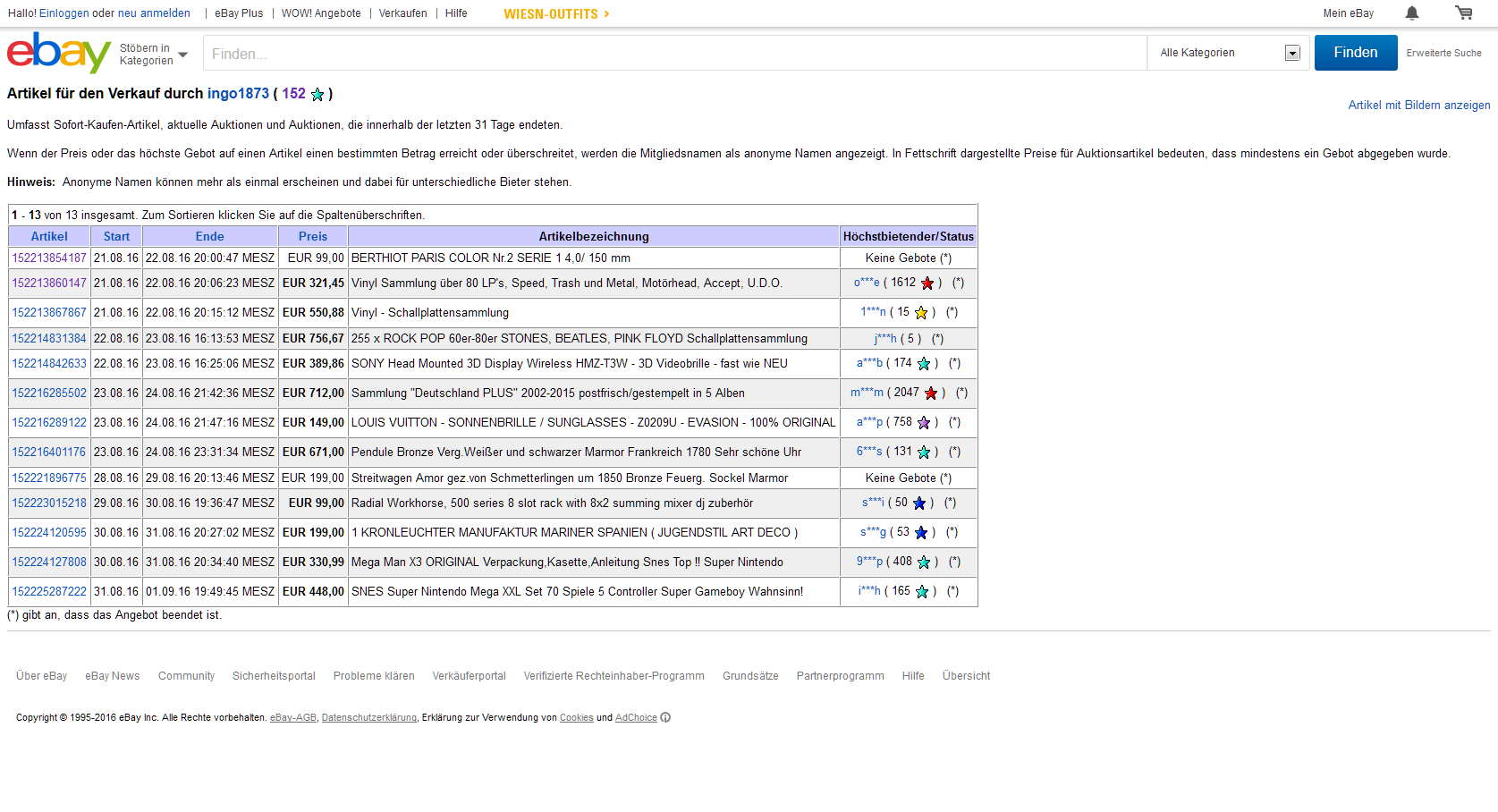Open the notifications bell icon
This screenshot has height=812, width=1498.
[x=1412, y=13]
